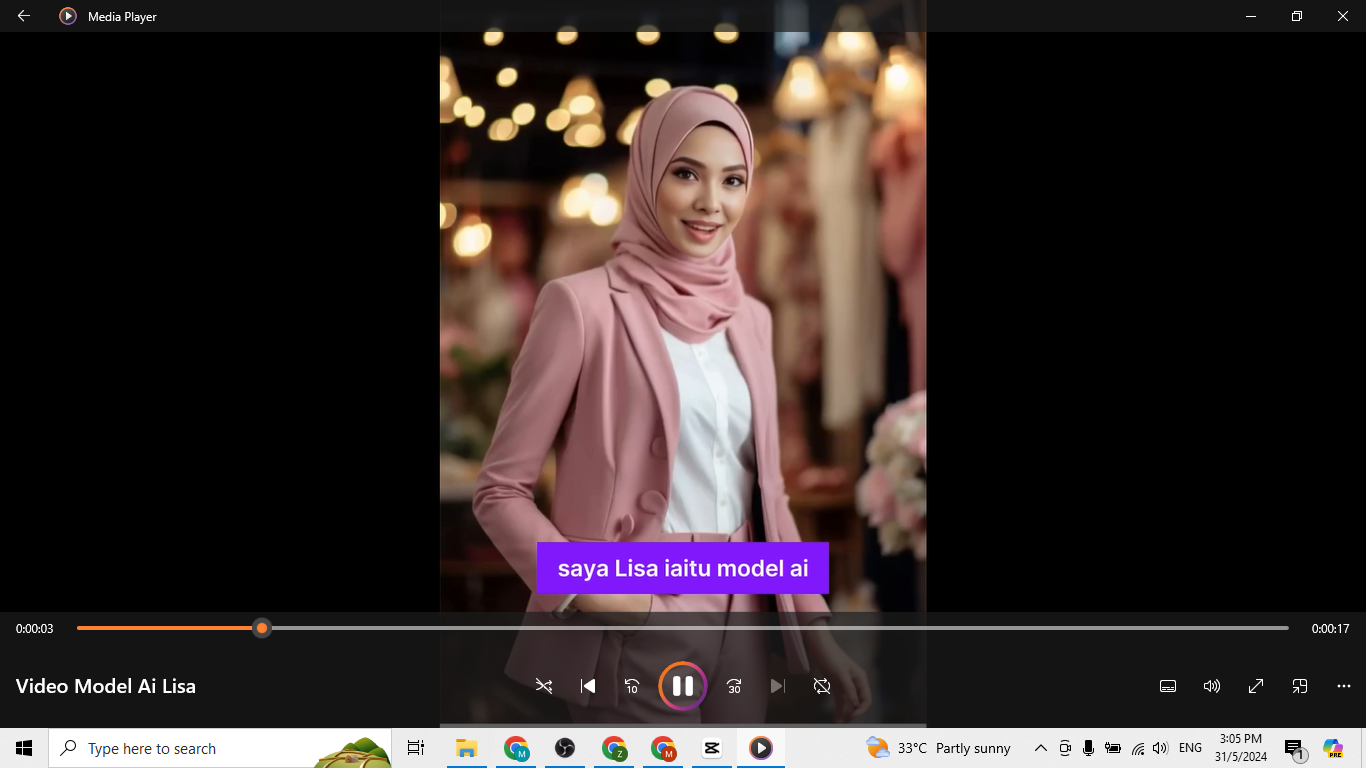Toggle shuffle playback
The height and width of the screenshot is (768, 1366).
(x=544, y=686)
